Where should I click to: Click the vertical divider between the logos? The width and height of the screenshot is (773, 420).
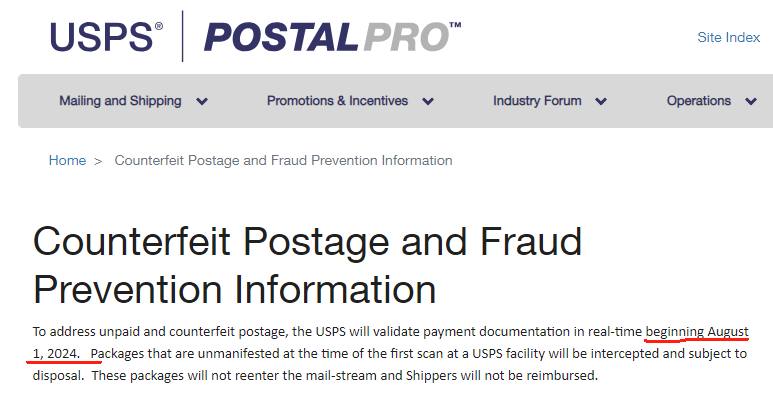[182, 36]
